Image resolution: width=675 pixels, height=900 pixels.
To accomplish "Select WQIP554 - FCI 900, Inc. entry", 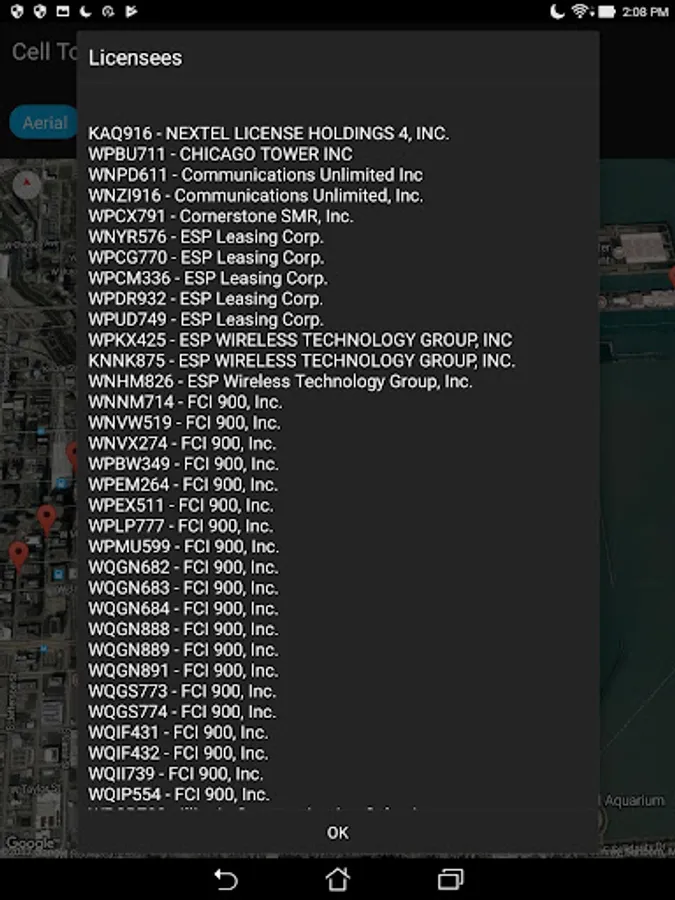I will pos(179,794).
